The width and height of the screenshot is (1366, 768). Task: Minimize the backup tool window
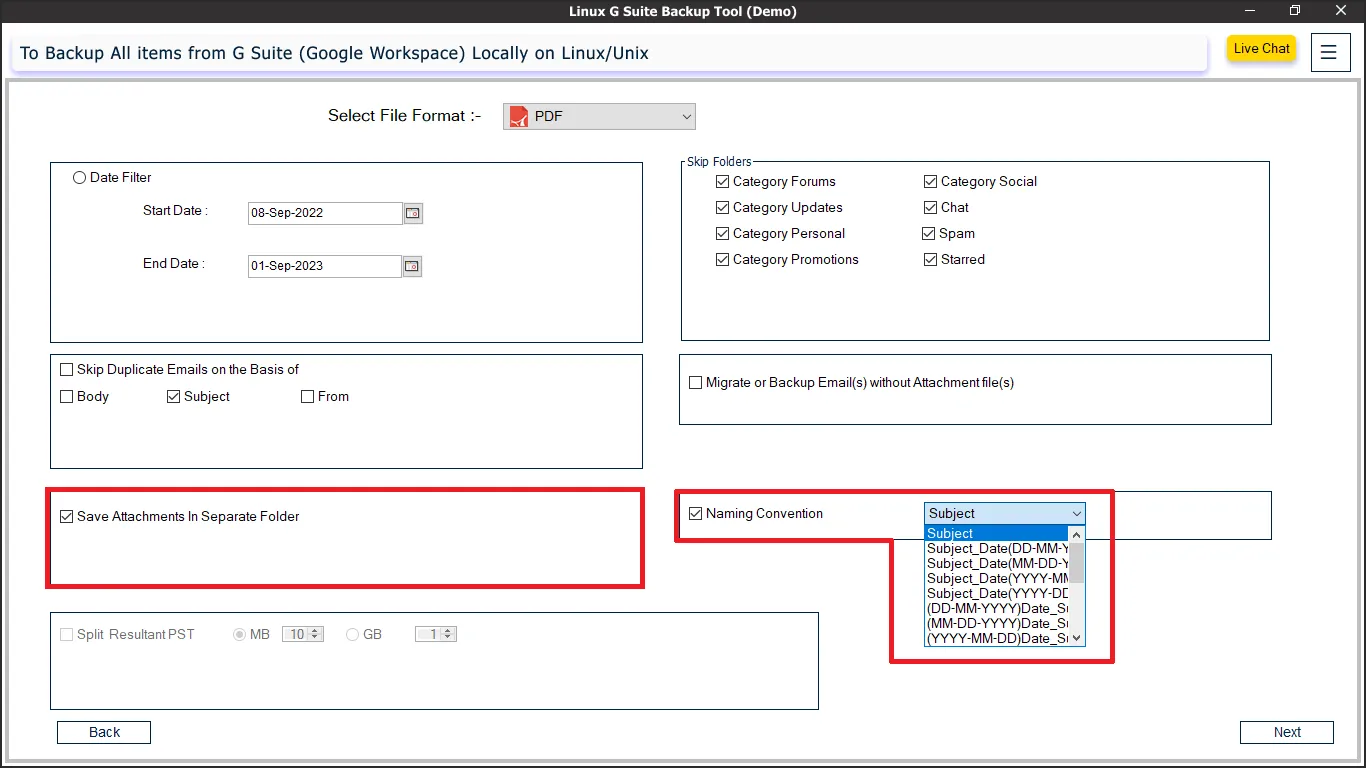[x=1249, y=11]
